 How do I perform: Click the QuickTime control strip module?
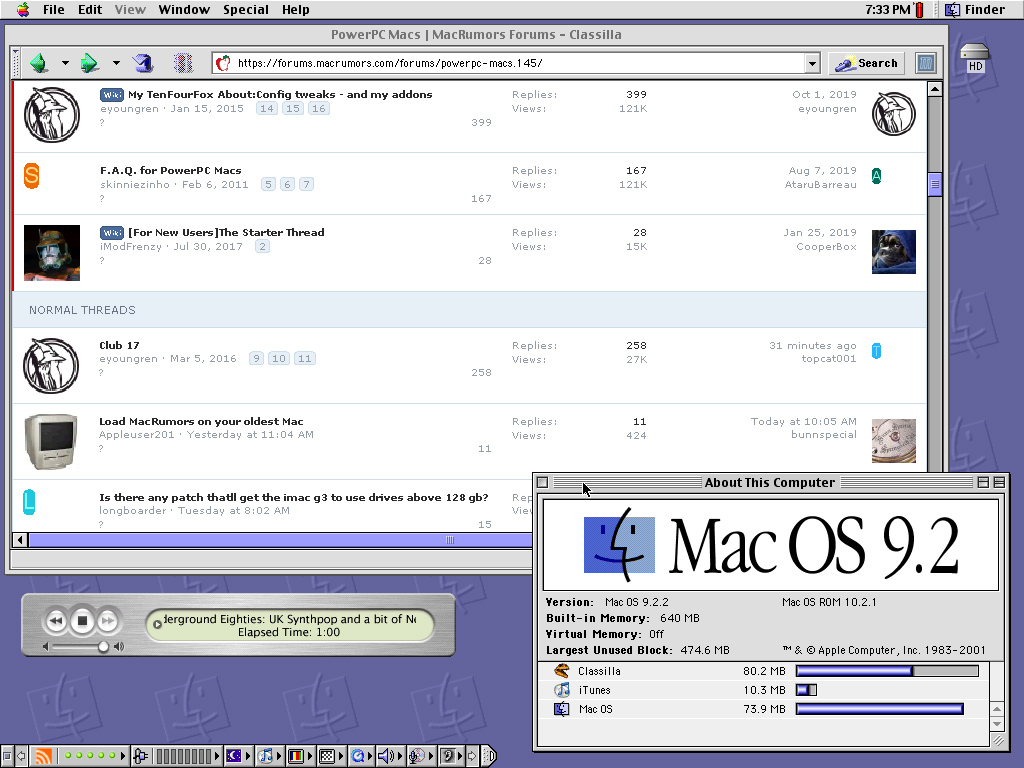point(357,756)
